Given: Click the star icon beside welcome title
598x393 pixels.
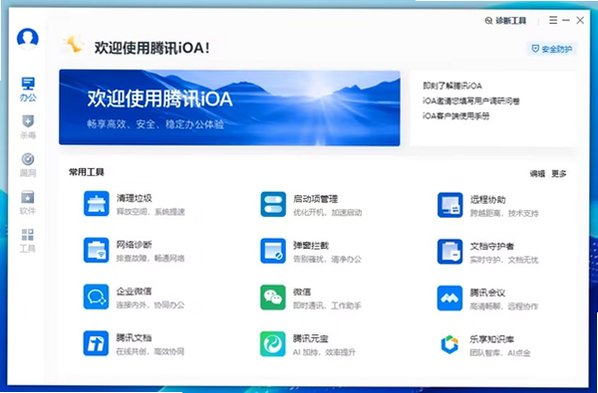Looking at the screenshot, I should pos(73,44).
